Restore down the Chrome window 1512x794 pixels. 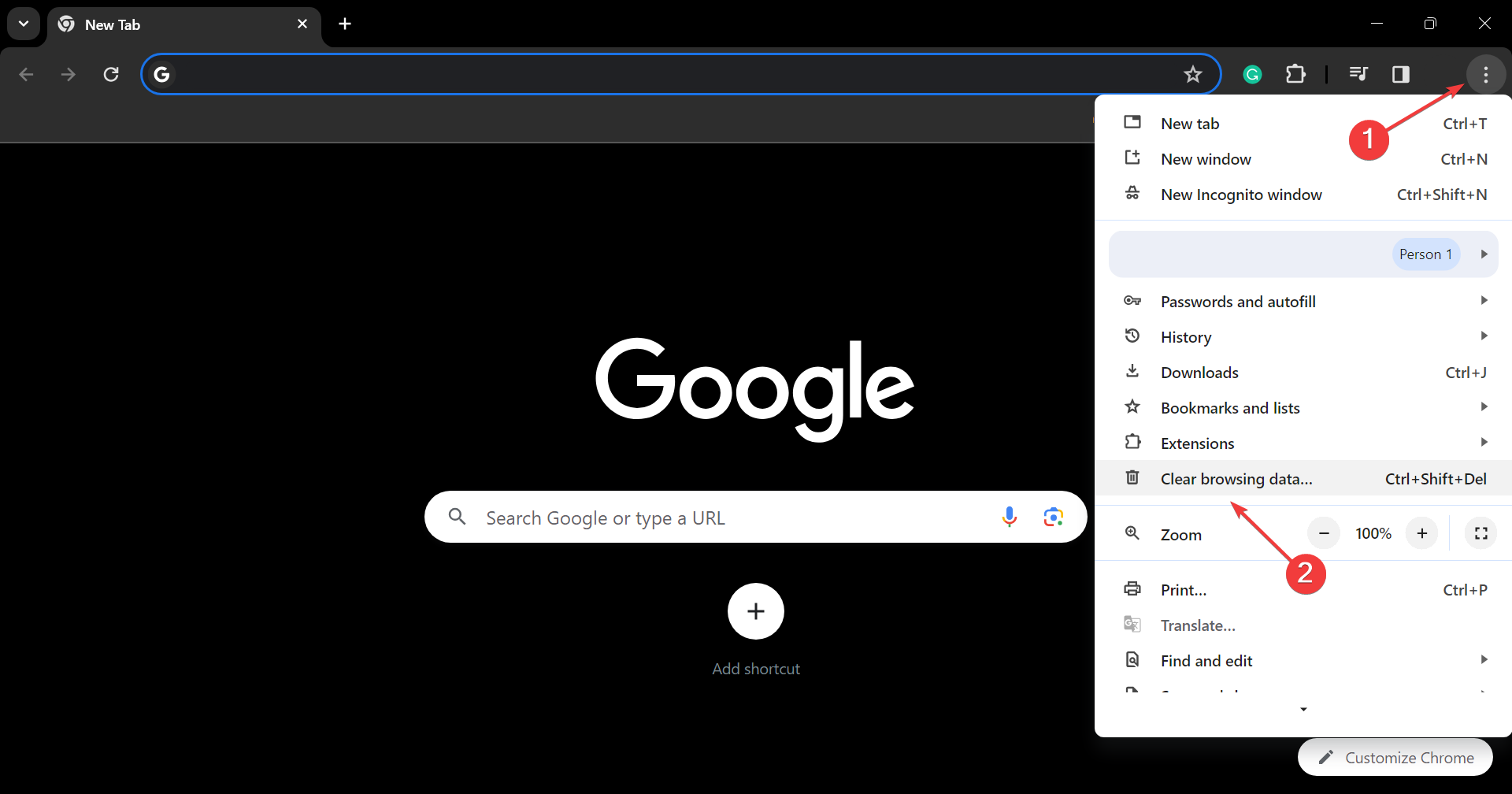1430,24
